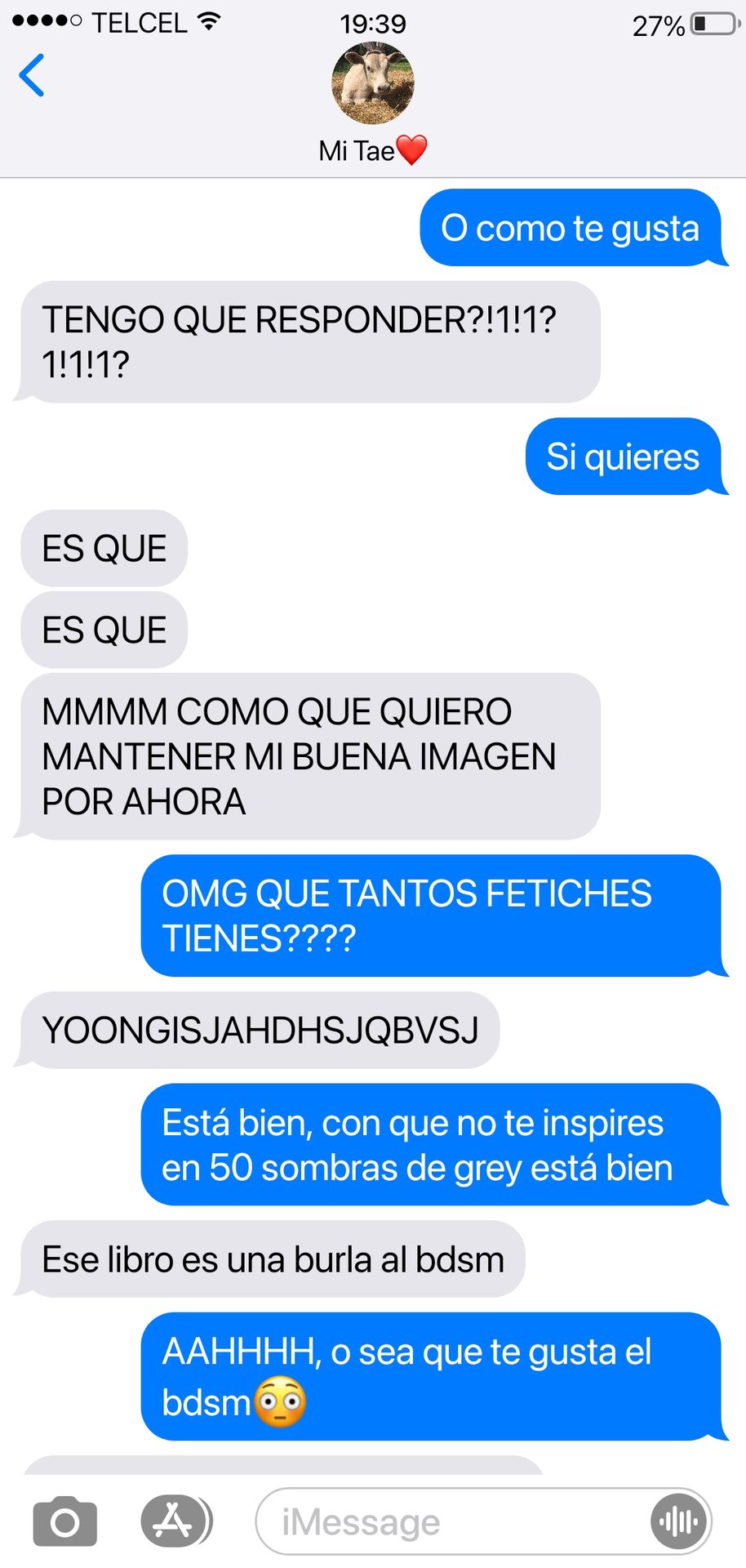Open the camera icon
Viewport: 746px width, 1568px height.
tap(65, 1521)
